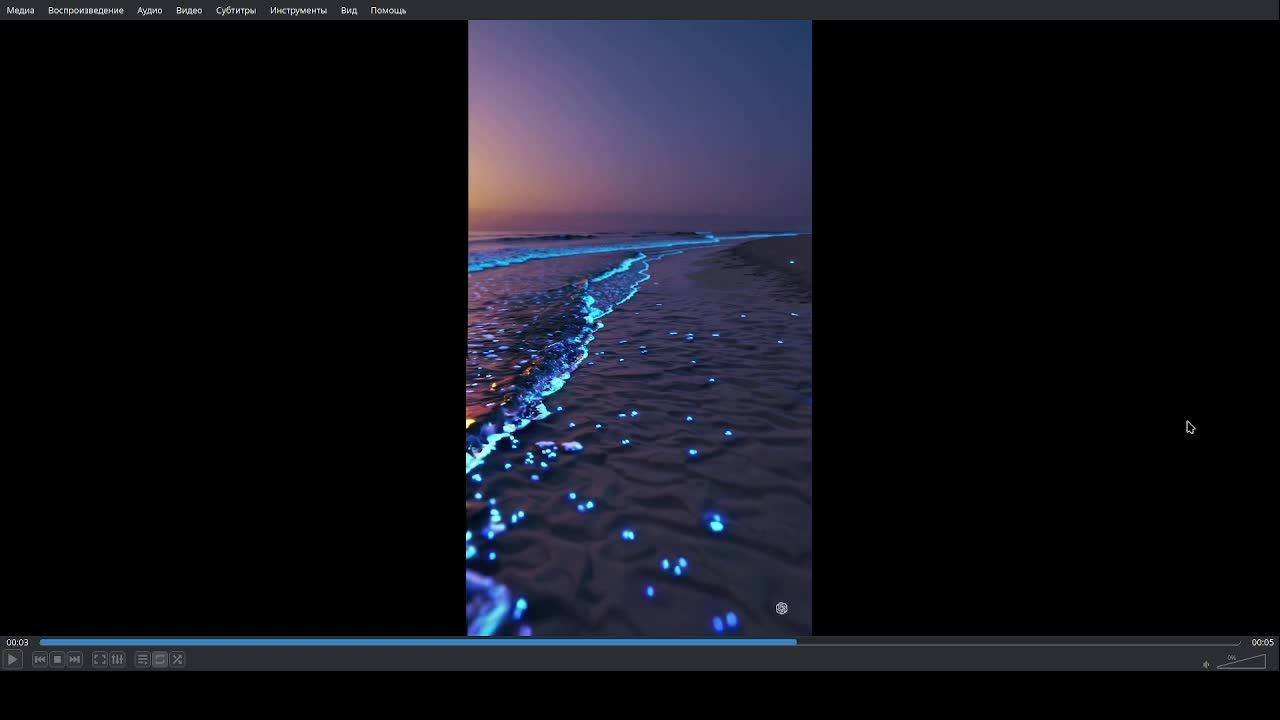
Task: Stop playback using the square button
Action: click(57, 659)
